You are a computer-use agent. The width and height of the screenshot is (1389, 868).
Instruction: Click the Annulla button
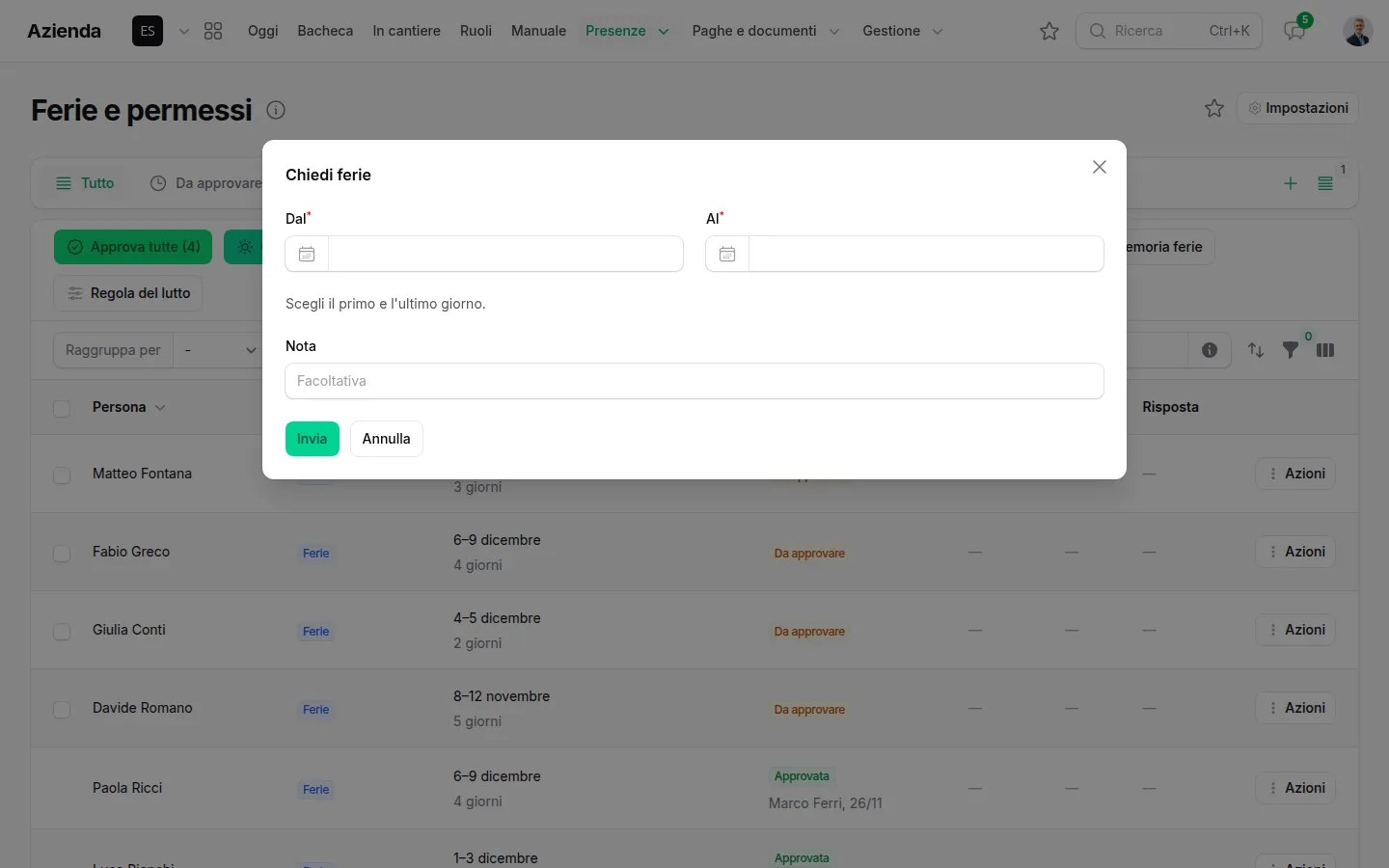(387, 439)
